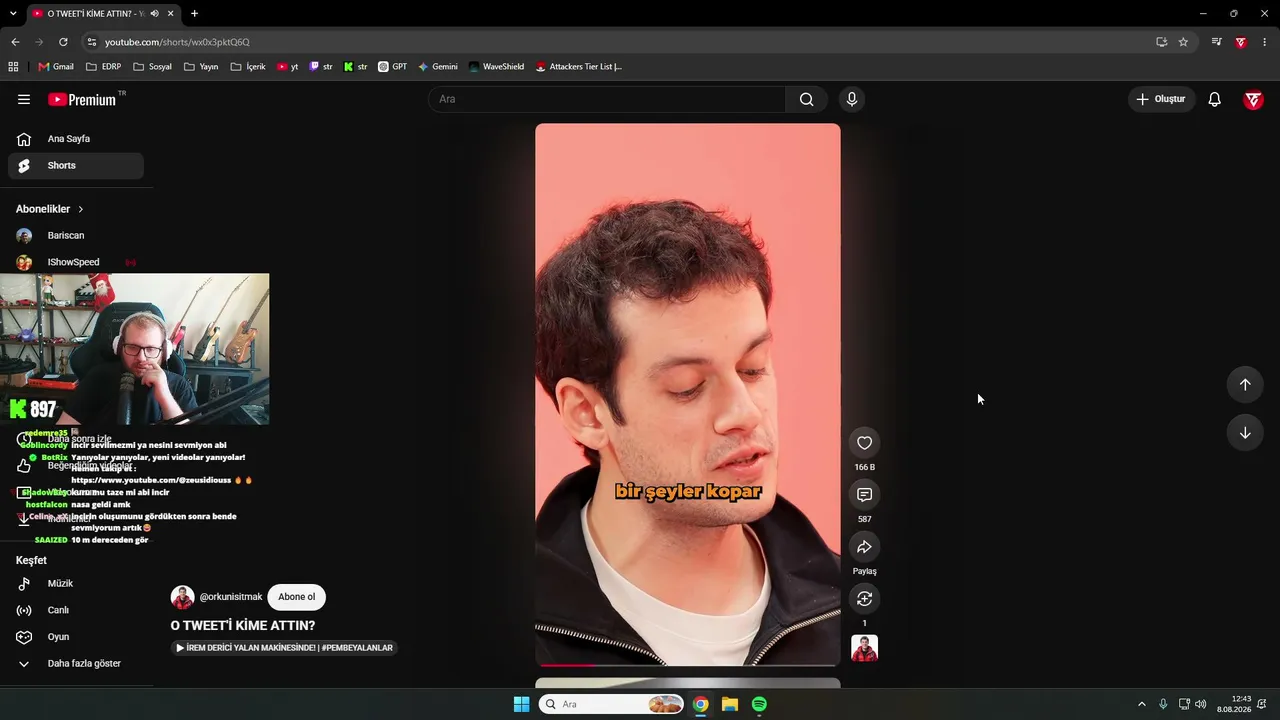Viewport: 1280px width, 720px height.
Task: Open Spotify from the taskbar
Action: point(759,704)
